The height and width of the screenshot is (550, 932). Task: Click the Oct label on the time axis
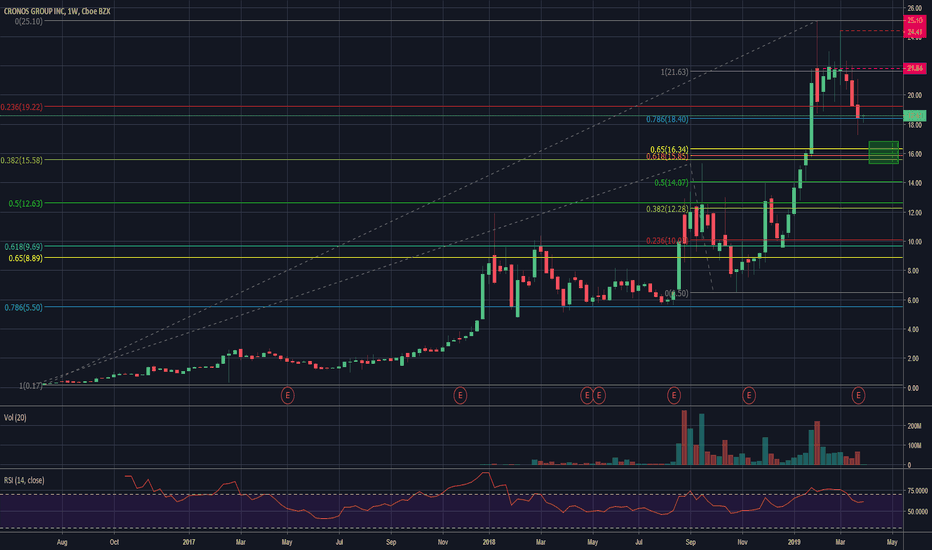pyautogui.click(x=114, y=542)
